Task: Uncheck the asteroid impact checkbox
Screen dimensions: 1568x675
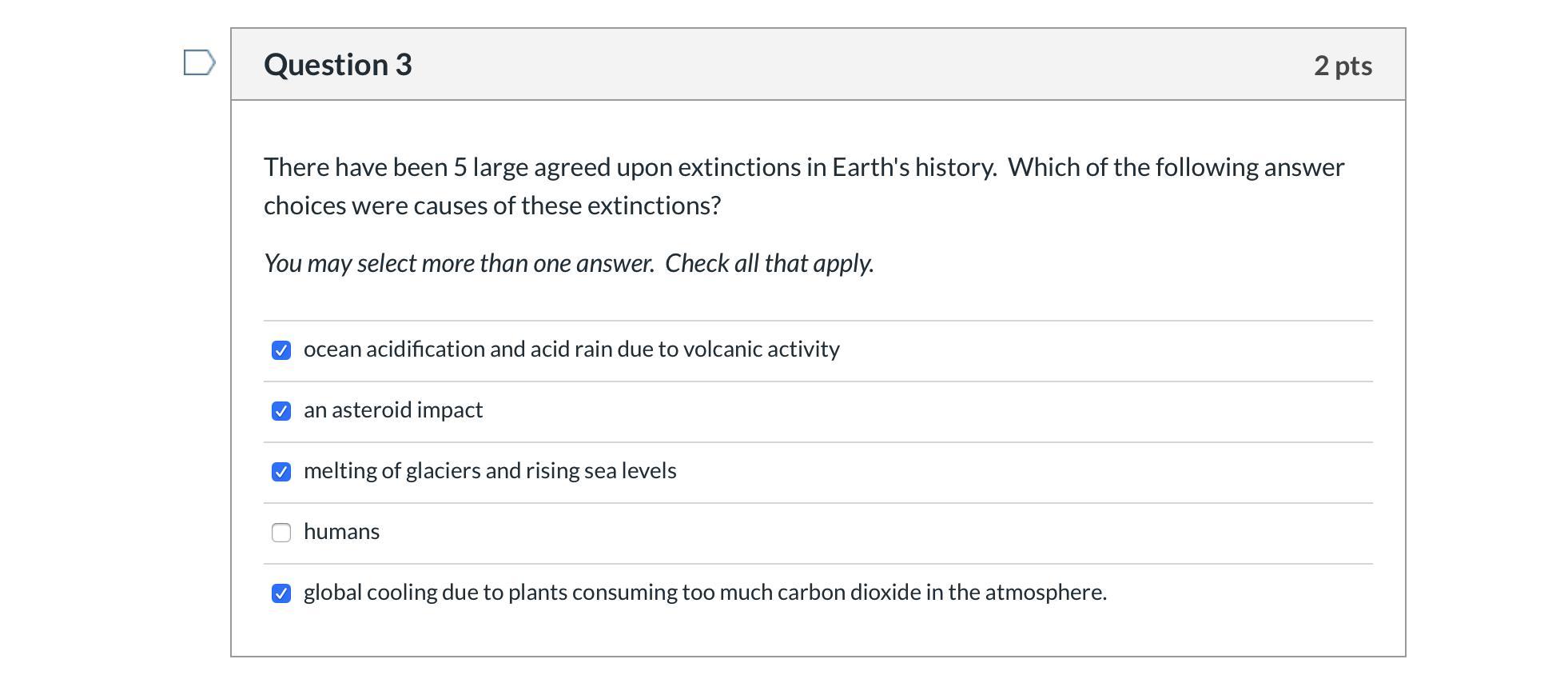Action: coord(281,411)
